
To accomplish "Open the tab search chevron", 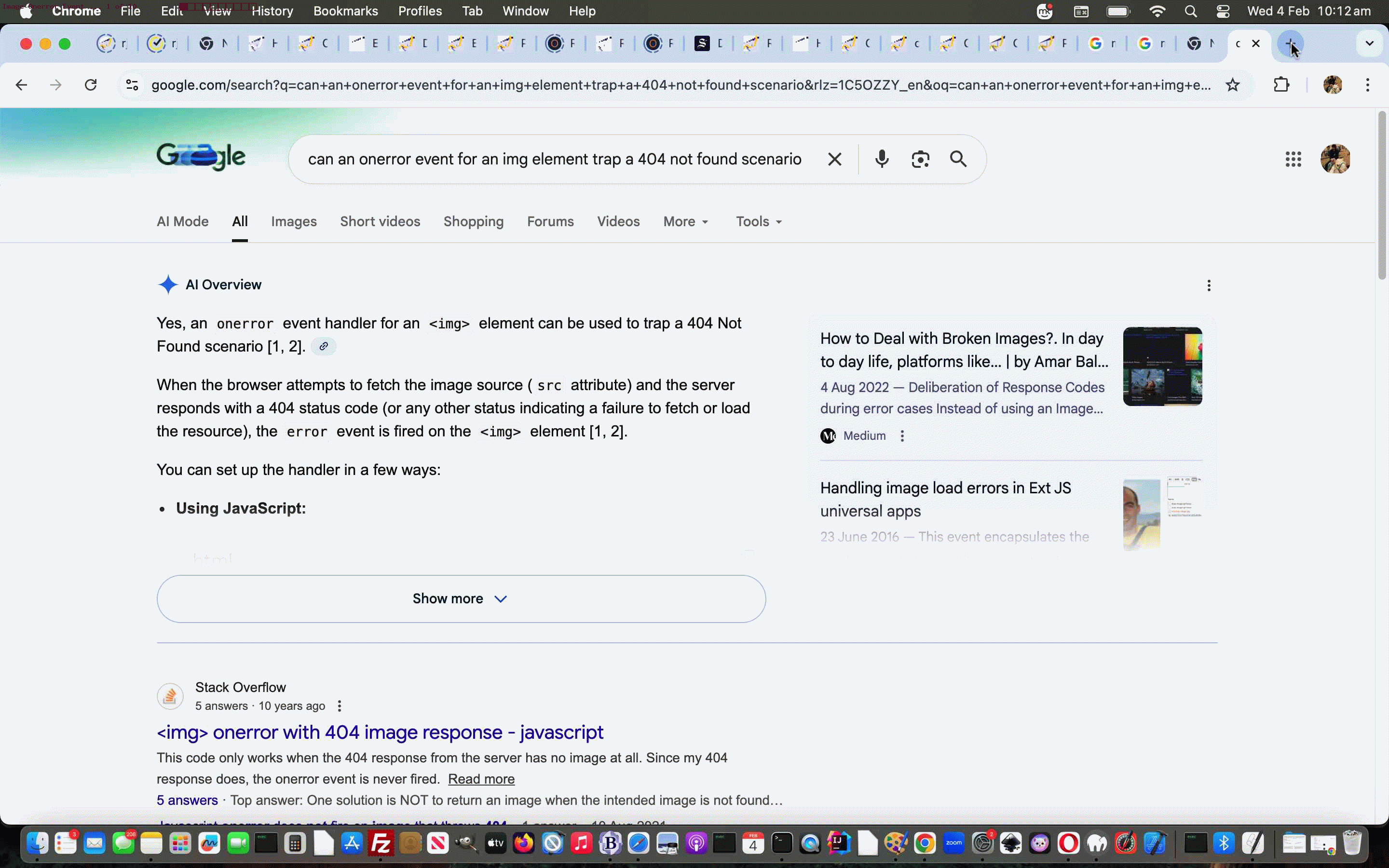I will pos(1369,43).
